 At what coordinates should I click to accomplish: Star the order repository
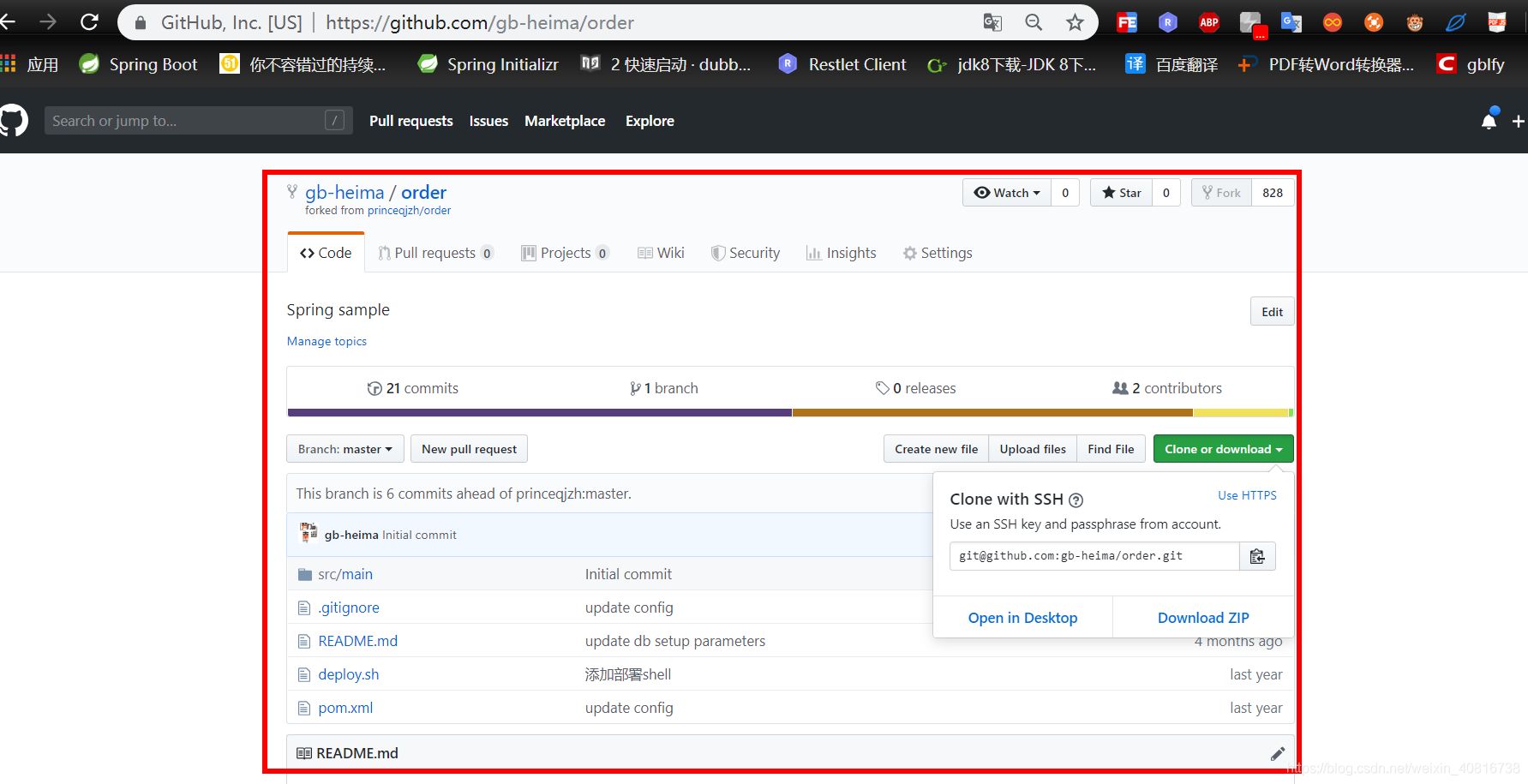pyautogui.click(x=1121, y=193)
